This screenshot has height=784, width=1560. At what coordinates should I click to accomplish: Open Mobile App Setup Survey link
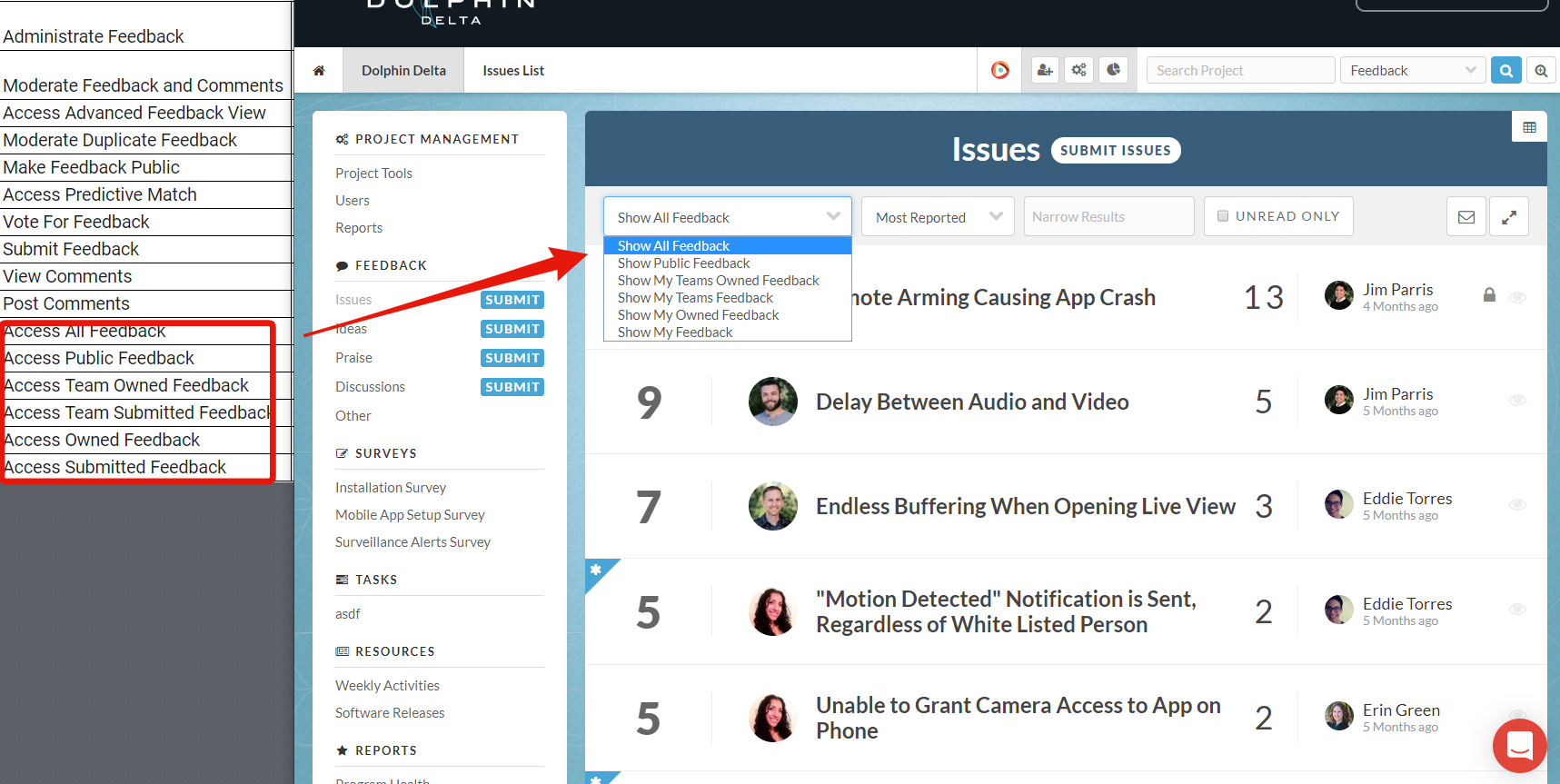point(410,514)
